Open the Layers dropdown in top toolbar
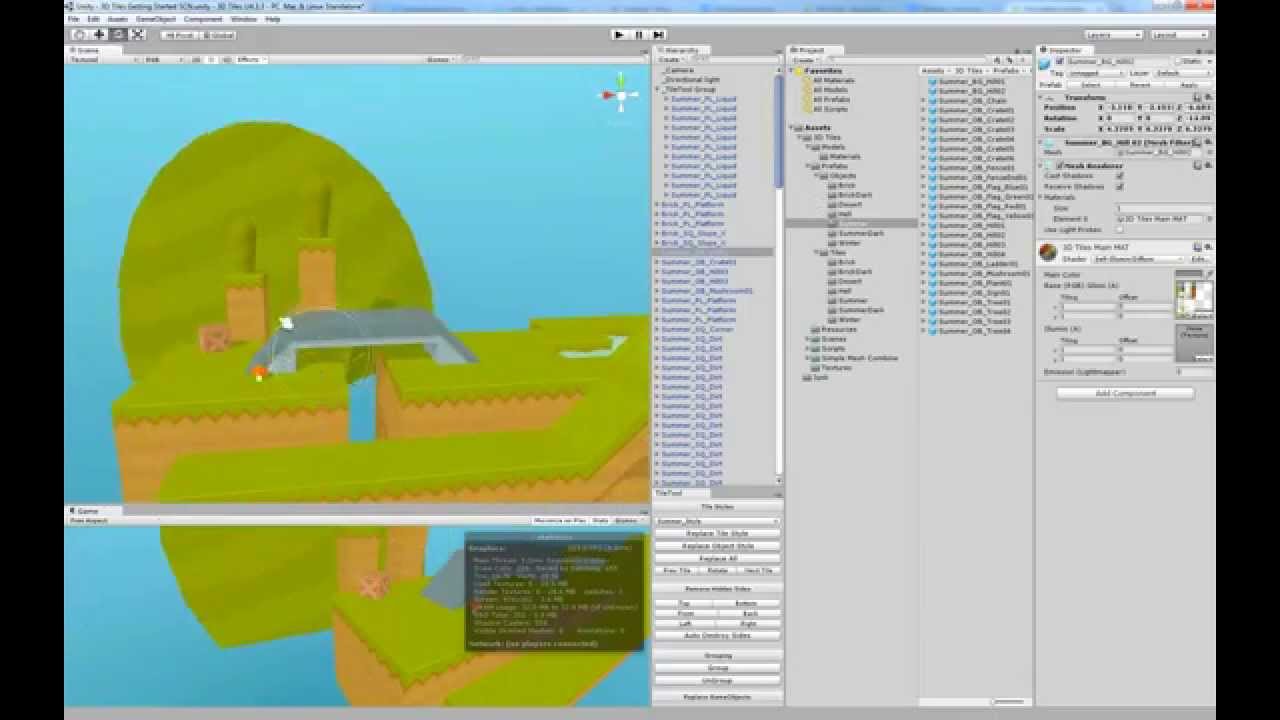 point(1112,35)
